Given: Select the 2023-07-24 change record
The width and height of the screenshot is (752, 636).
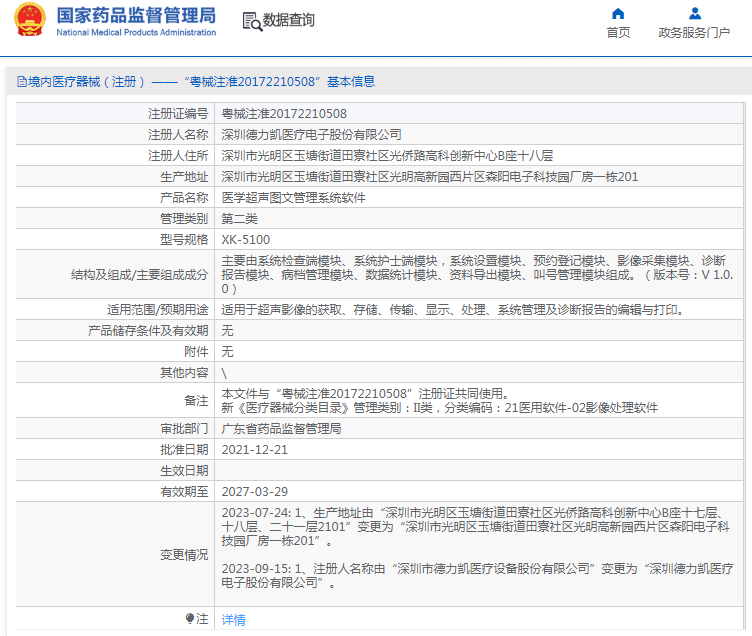Looking at the screenshot, I should 475,527.
